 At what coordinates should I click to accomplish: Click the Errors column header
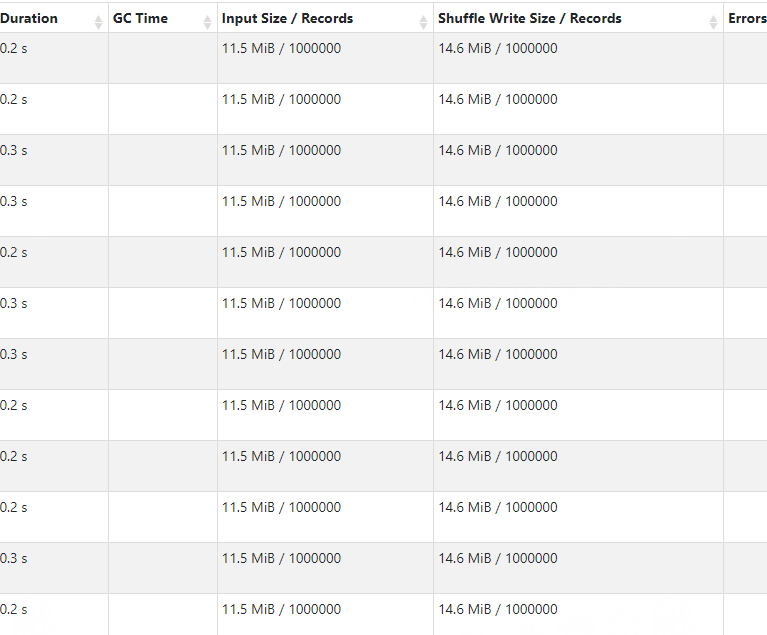(747, 19)
